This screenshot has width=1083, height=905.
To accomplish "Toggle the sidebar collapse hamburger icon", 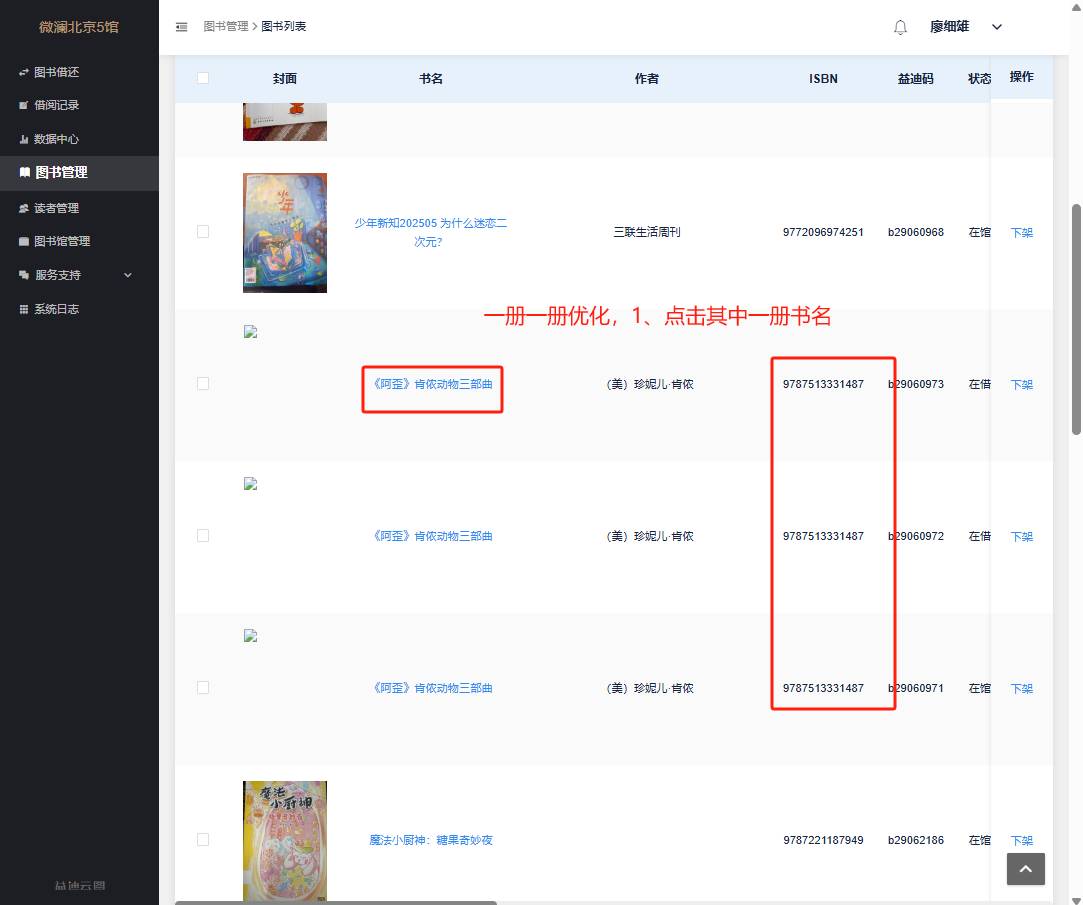I will (x=181, y=27).
